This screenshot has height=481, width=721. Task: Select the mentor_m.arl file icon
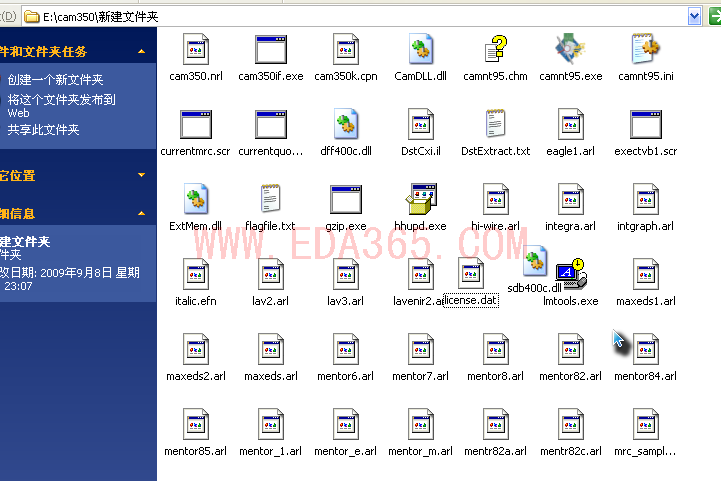(421, 424)
